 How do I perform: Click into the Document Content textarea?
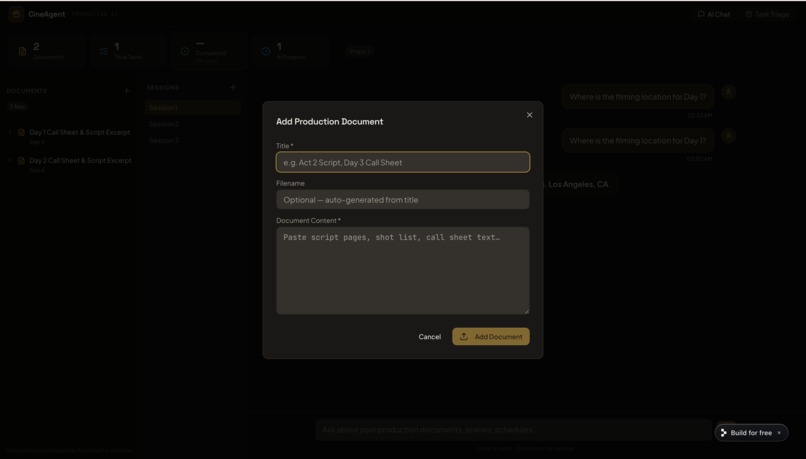click(x=402, y=270)
